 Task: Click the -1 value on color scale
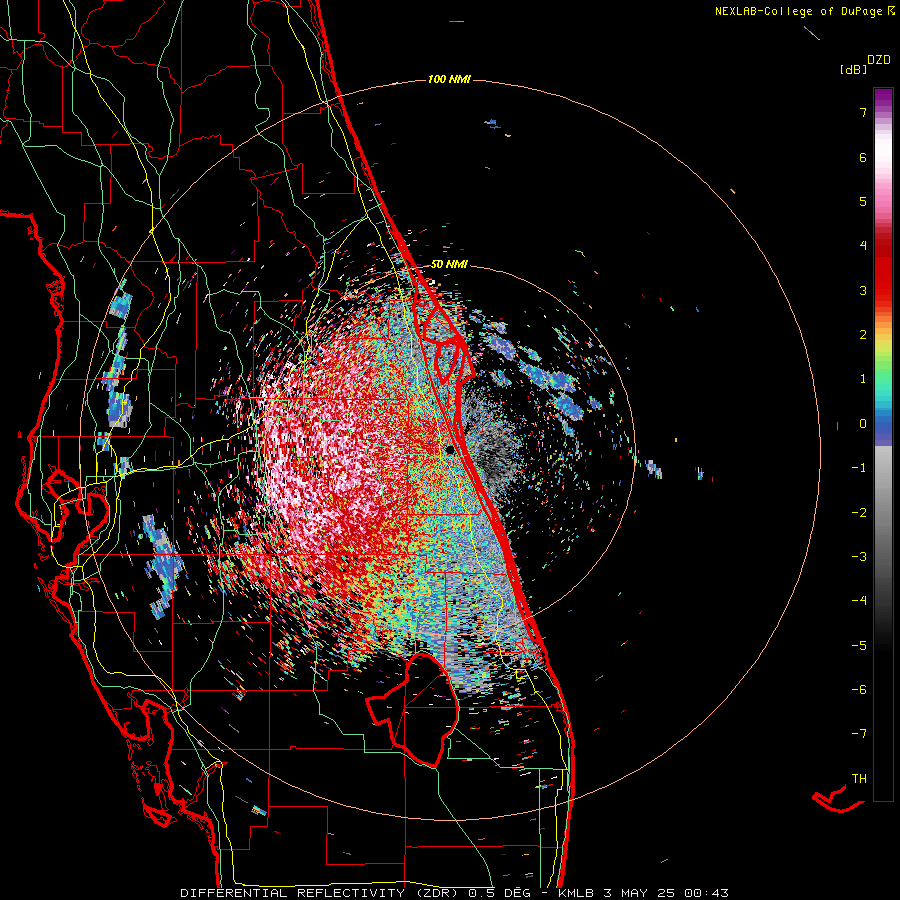tap(859, 468)
